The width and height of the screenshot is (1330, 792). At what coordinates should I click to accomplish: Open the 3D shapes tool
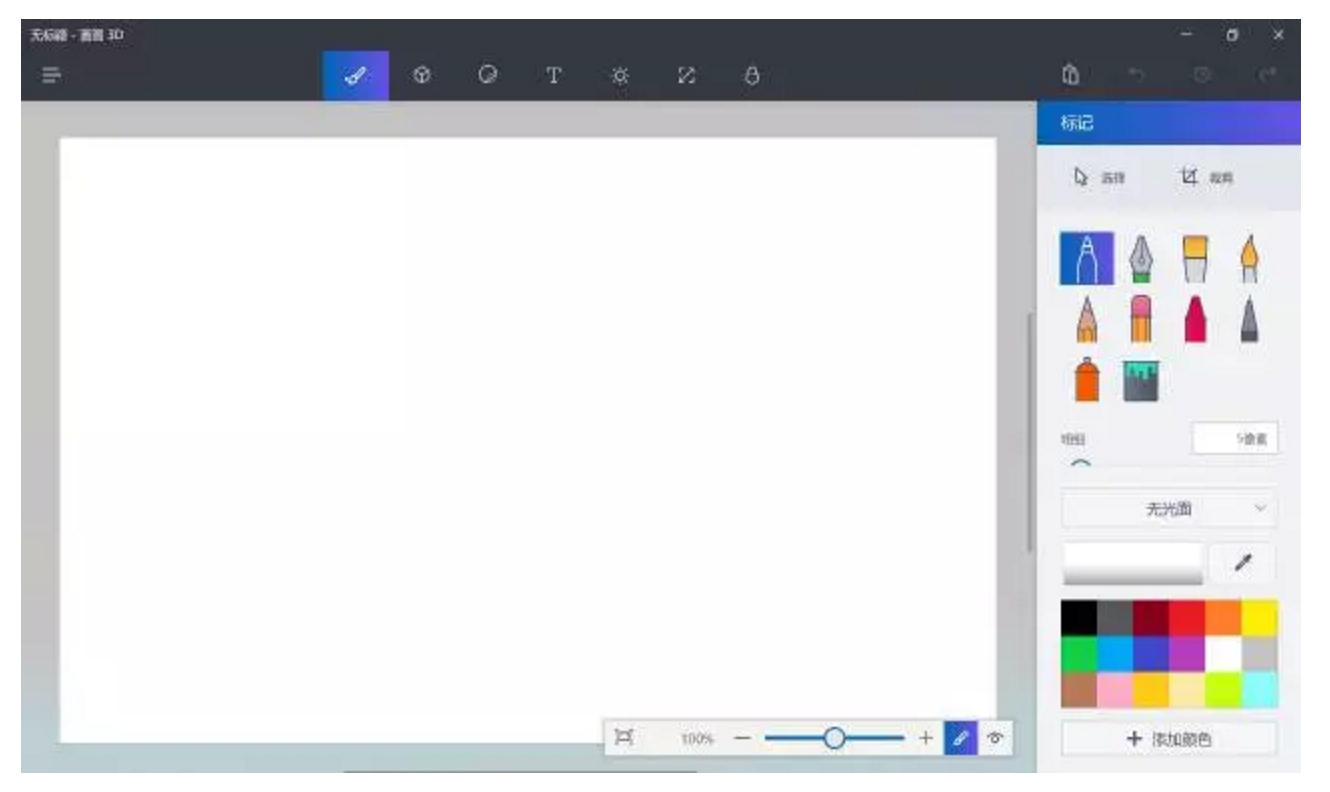click(422, 72)
